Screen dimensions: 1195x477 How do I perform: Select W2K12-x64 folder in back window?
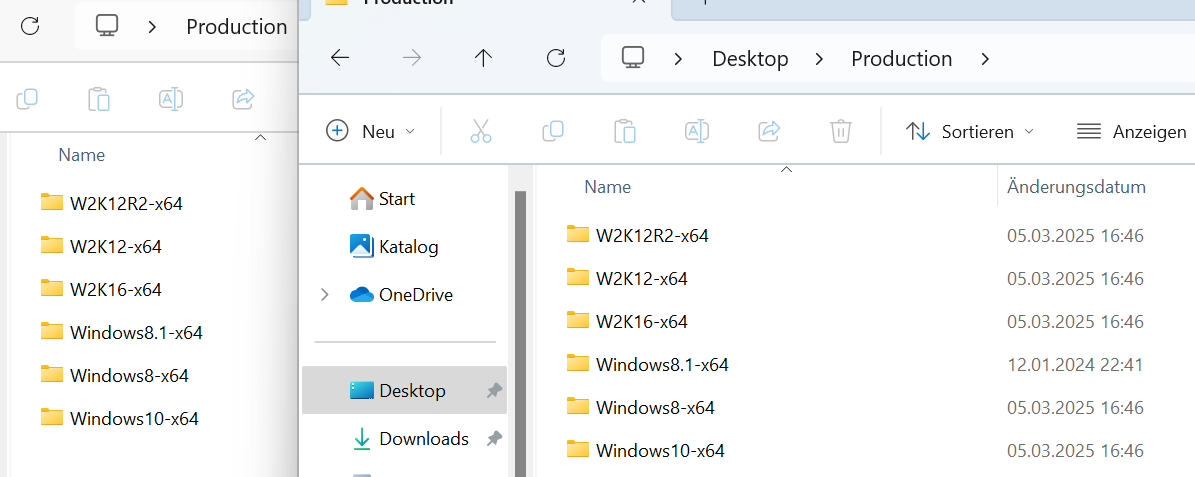tap(101, 246)
